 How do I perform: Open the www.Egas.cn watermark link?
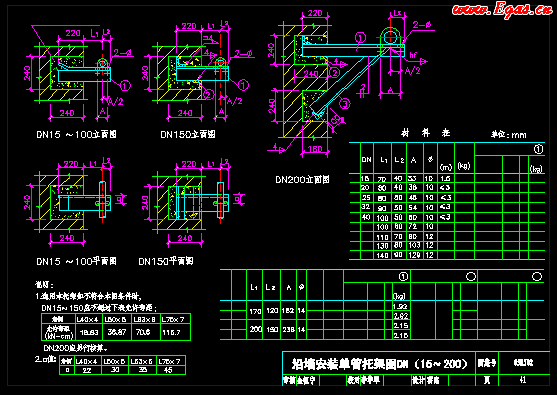pos(502,9)
